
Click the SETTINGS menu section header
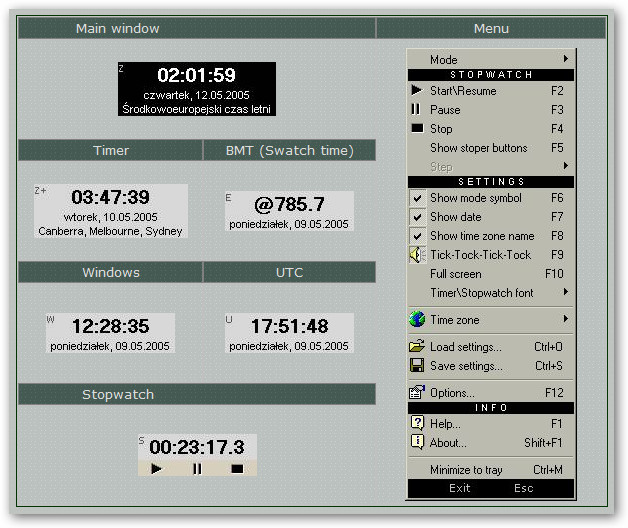(491, 182)
